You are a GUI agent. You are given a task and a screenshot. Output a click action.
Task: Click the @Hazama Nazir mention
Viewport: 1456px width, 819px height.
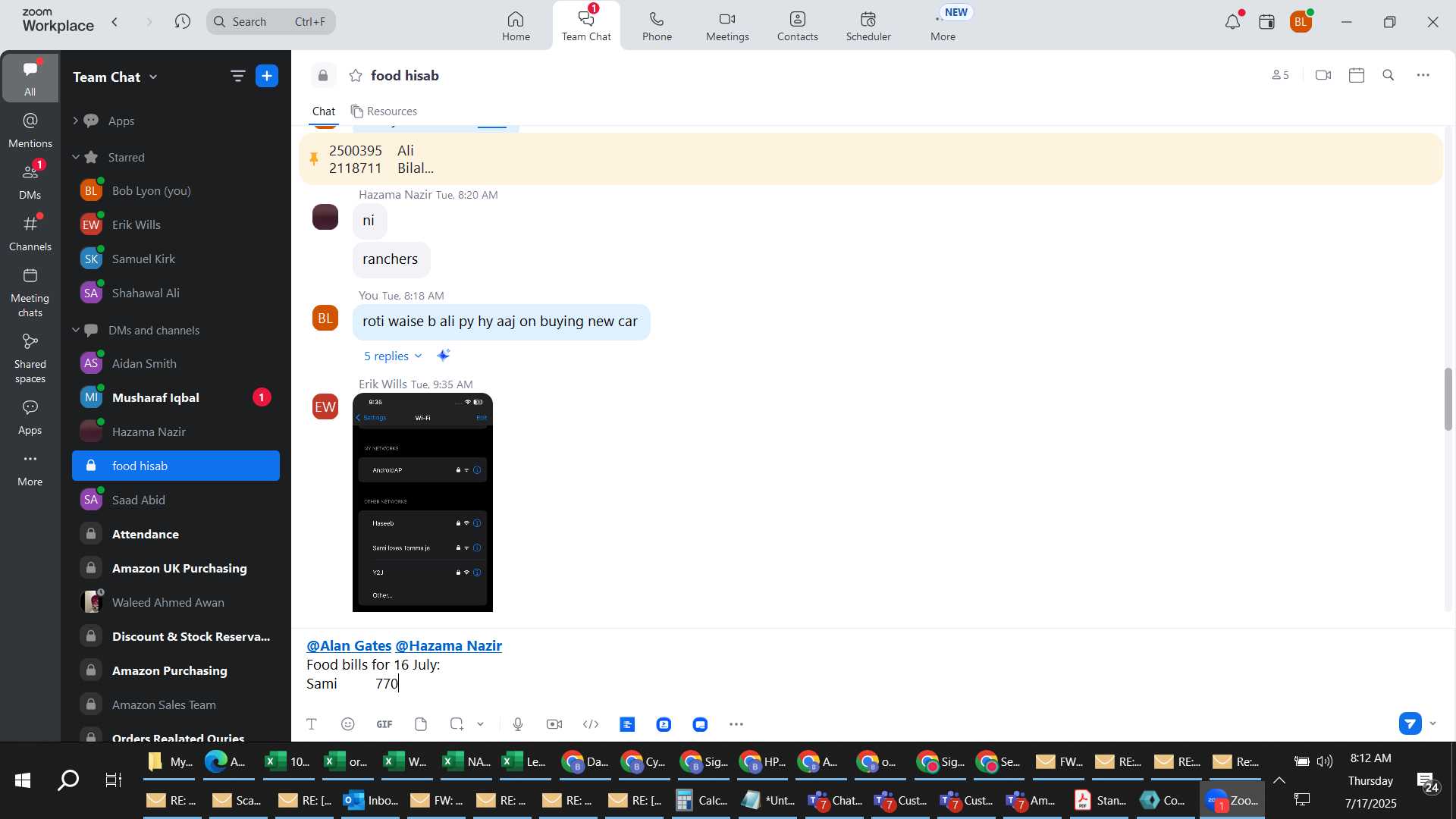click(x=449, y=646)
